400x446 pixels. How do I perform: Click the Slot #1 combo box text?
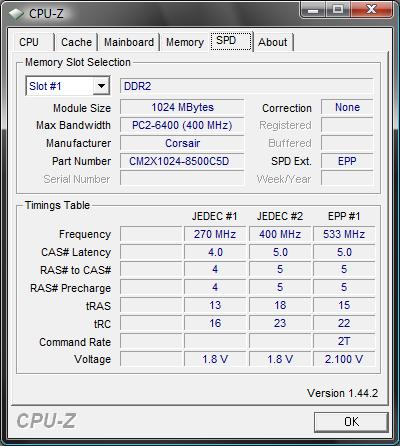click(45, 86)
